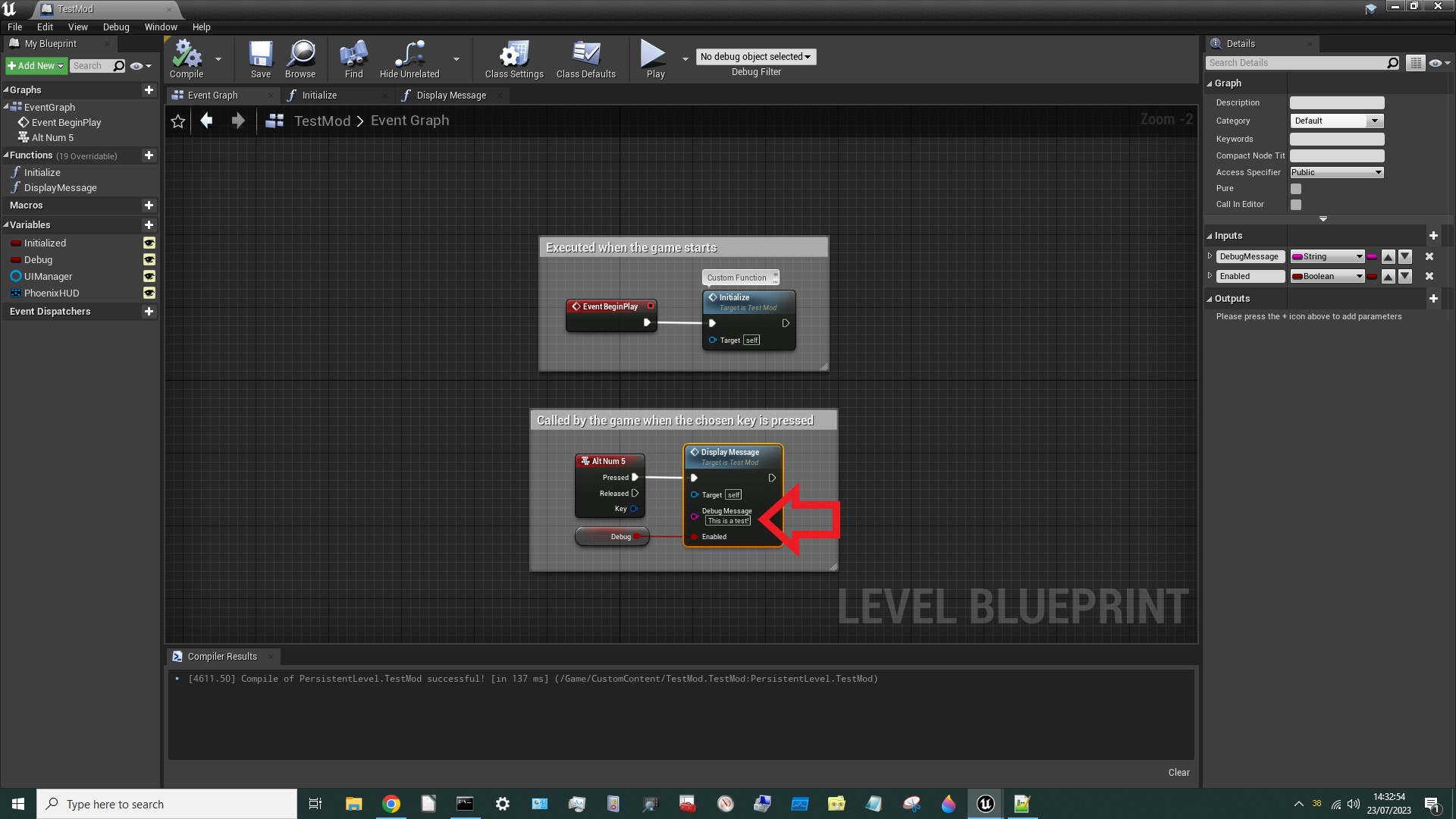This screenshot has height=819, width=1456.
Task: Move DebugMessage parameter down
Action: click(x=1405, y=256)
